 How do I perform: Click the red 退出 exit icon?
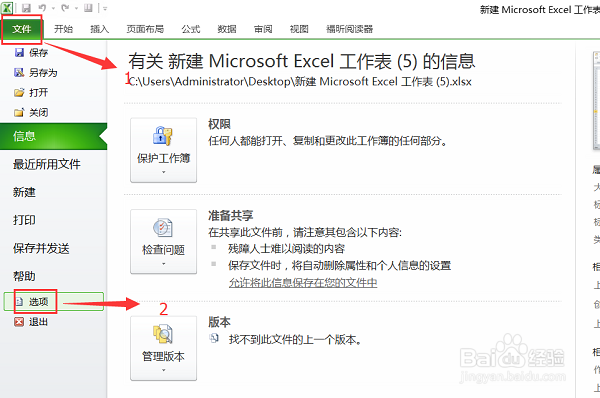tap(19, 322)
